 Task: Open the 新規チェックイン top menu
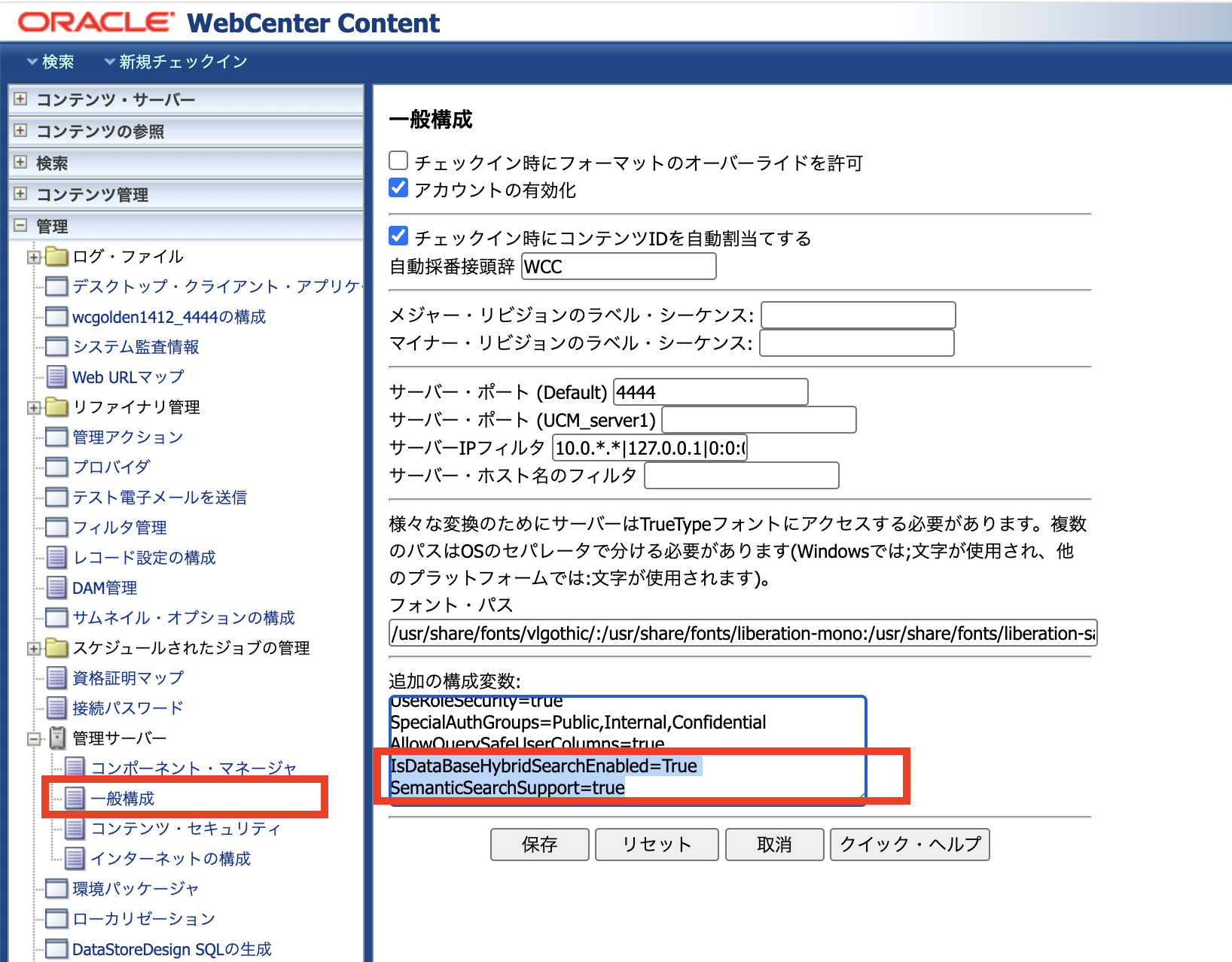pos(176,62)
